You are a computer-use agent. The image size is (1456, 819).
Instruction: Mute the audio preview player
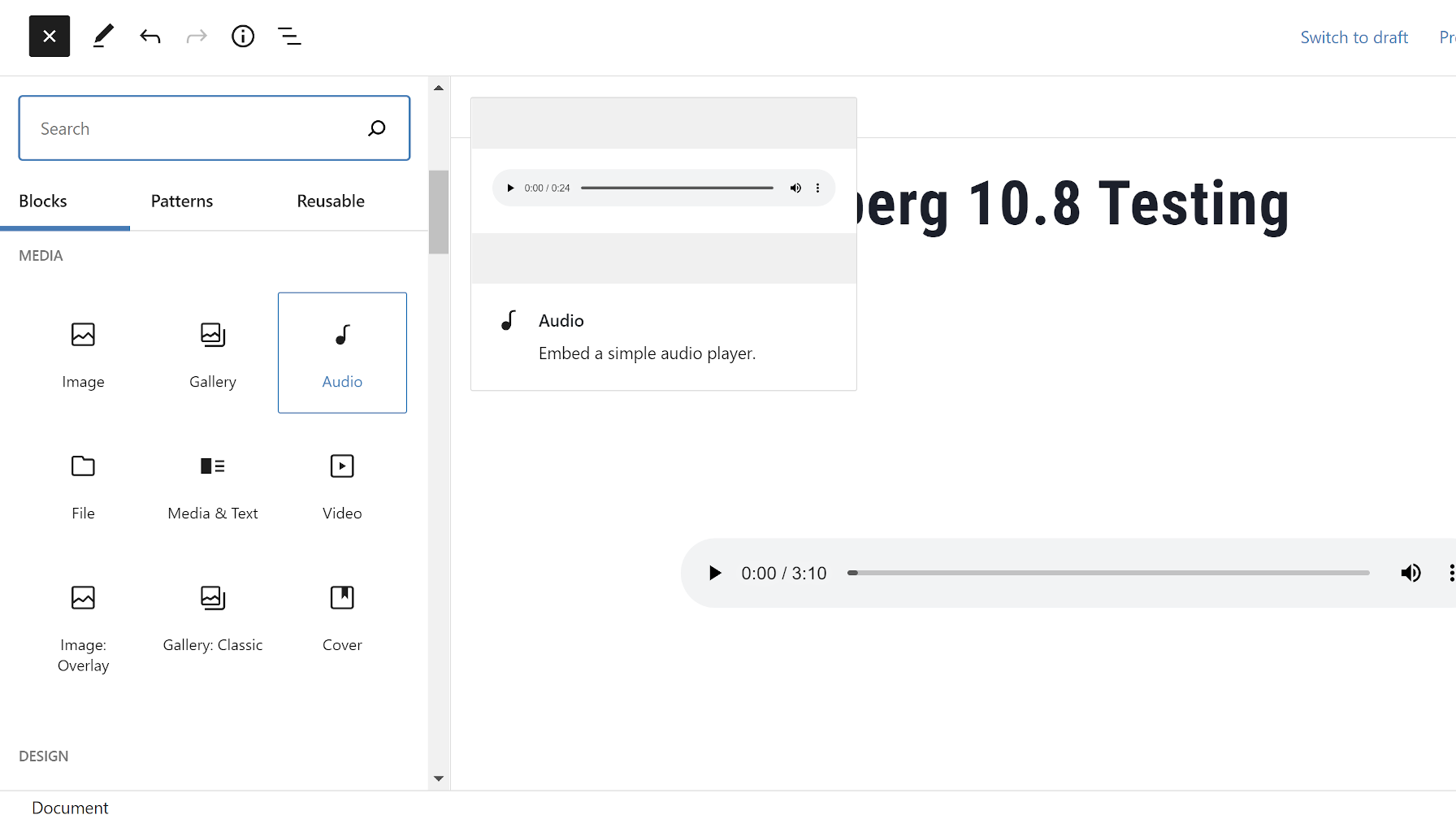click(x=795, y=188)
